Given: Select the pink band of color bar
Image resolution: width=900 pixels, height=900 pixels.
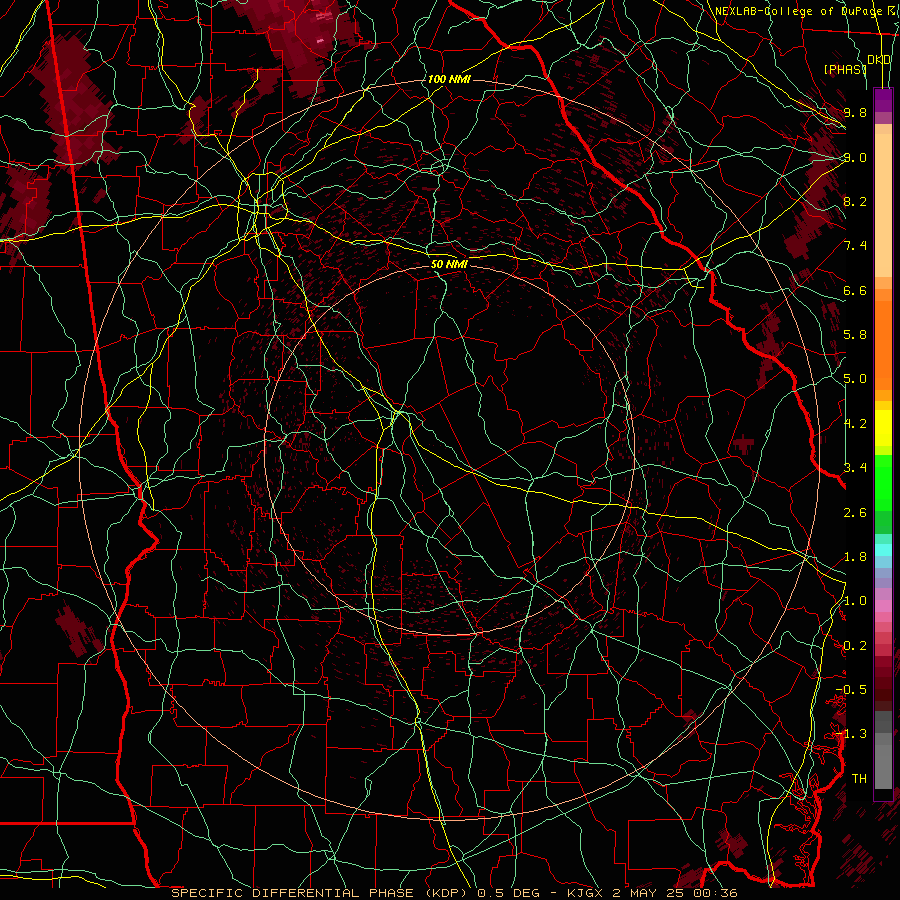Looking at the screenshot, I should coord(883,606).
